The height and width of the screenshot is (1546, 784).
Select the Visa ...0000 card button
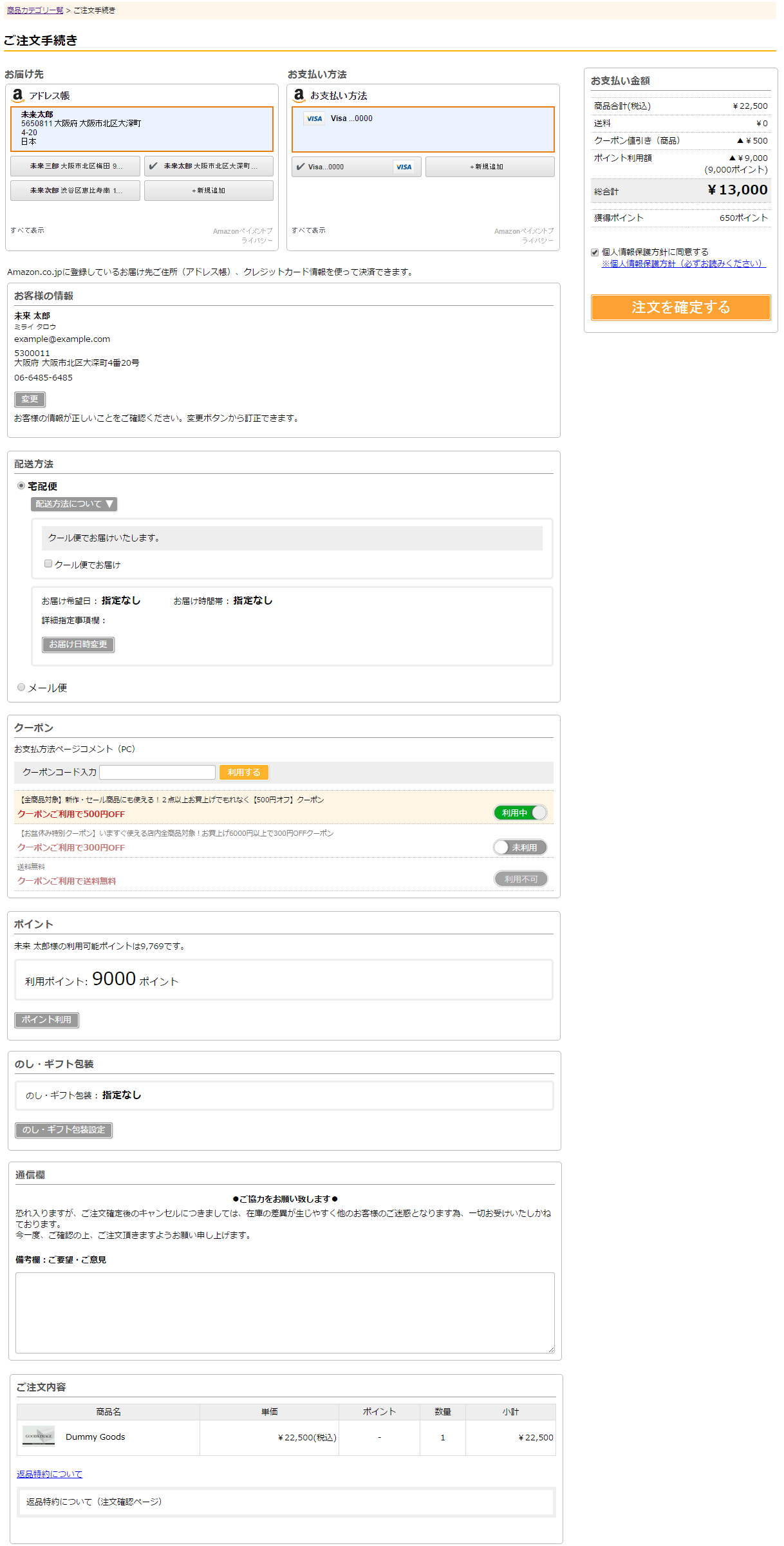coord(356,167)
